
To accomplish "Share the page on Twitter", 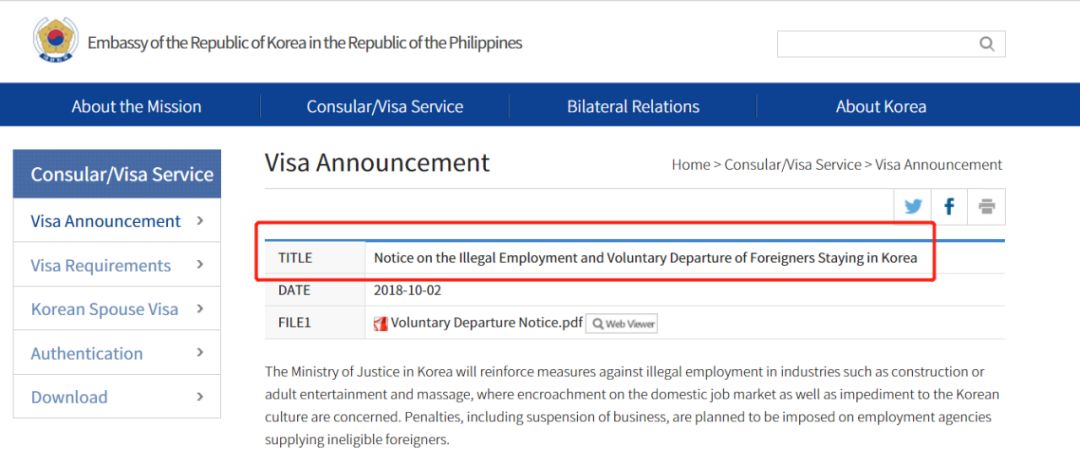I will tap(913, 207).
